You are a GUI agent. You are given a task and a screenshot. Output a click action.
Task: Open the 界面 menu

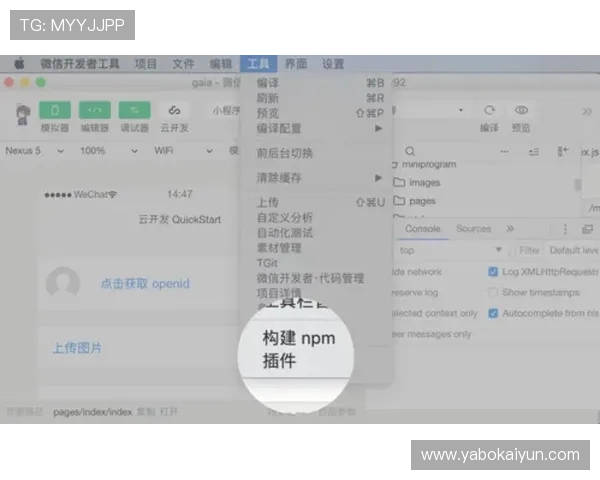[x=296, y=64]
